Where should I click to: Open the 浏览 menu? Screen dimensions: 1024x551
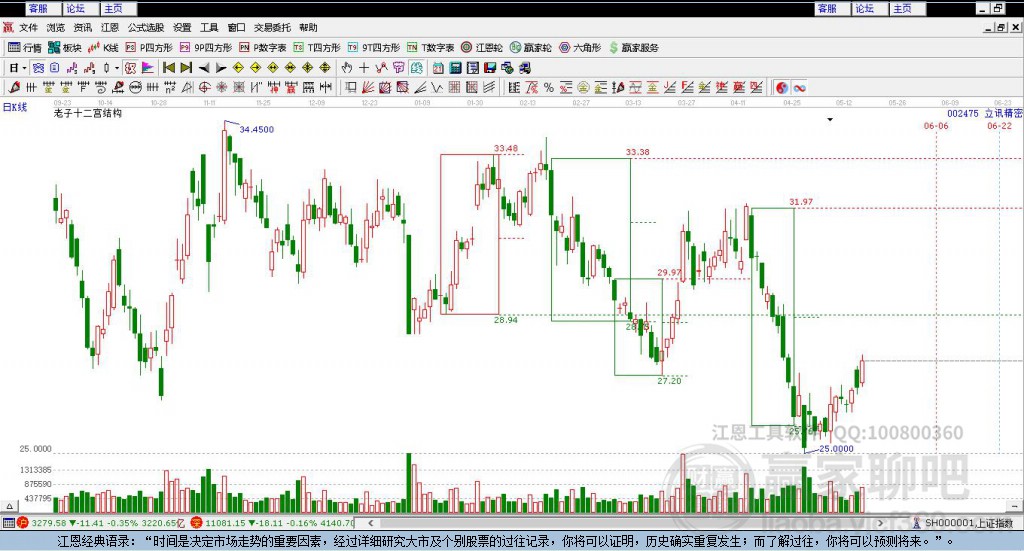56,27
